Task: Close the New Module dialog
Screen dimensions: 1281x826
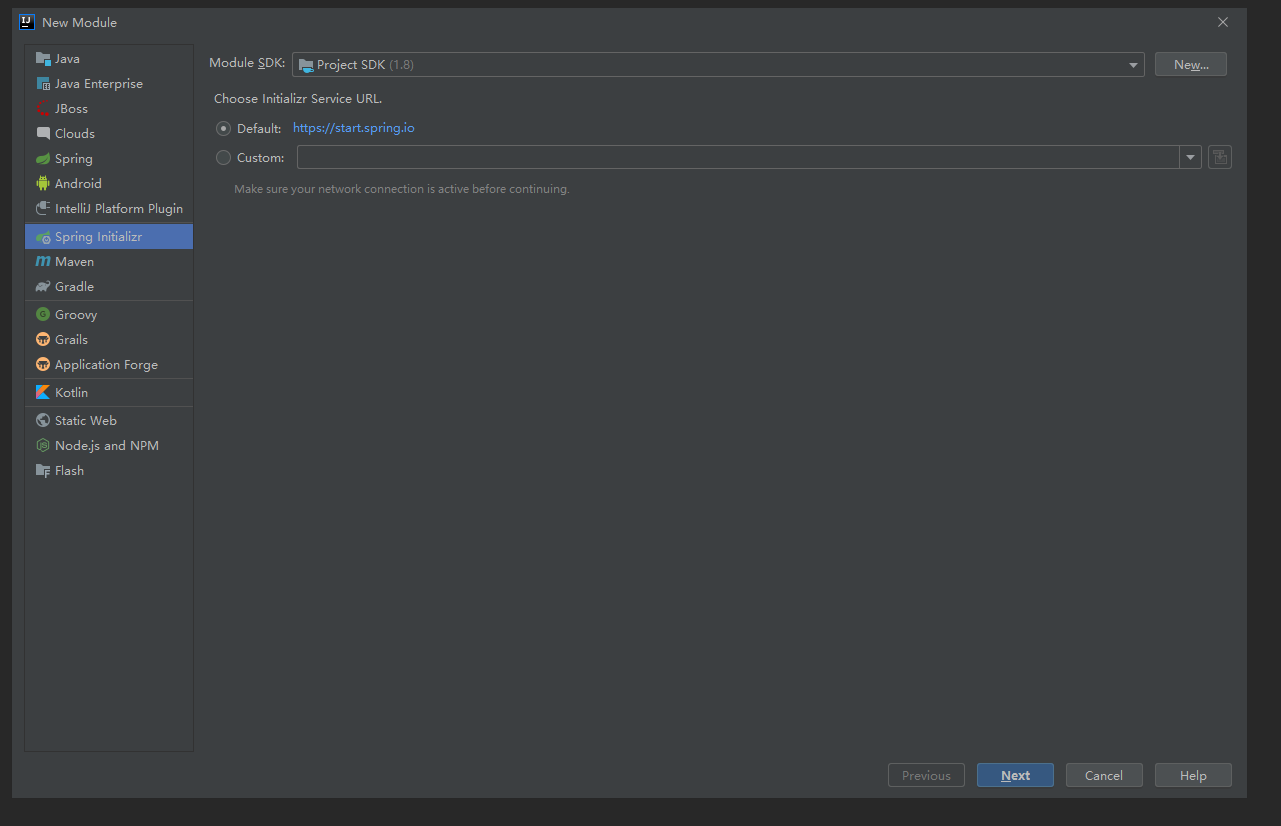Action: (x=1222, y=22)
